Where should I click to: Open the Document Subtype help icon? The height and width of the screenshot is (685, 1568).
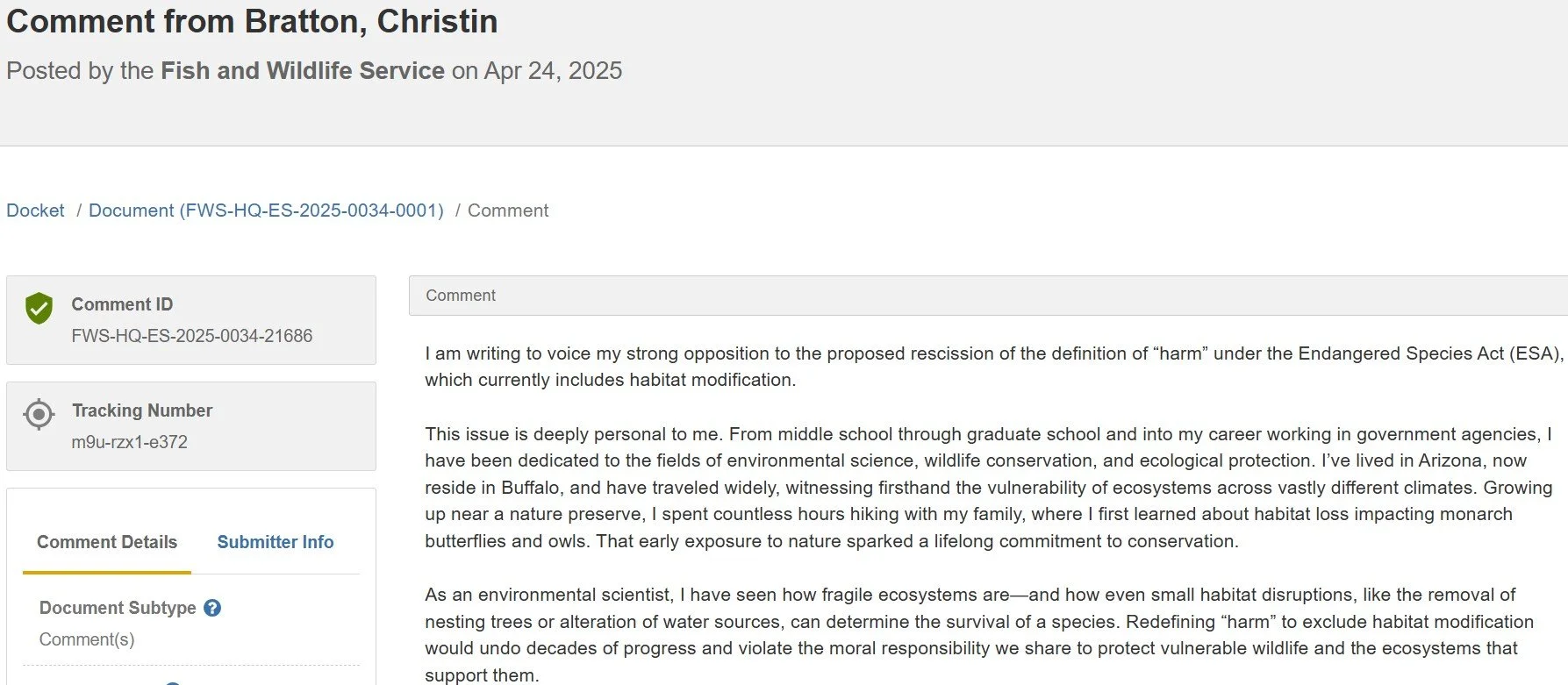tap(212, 608)
